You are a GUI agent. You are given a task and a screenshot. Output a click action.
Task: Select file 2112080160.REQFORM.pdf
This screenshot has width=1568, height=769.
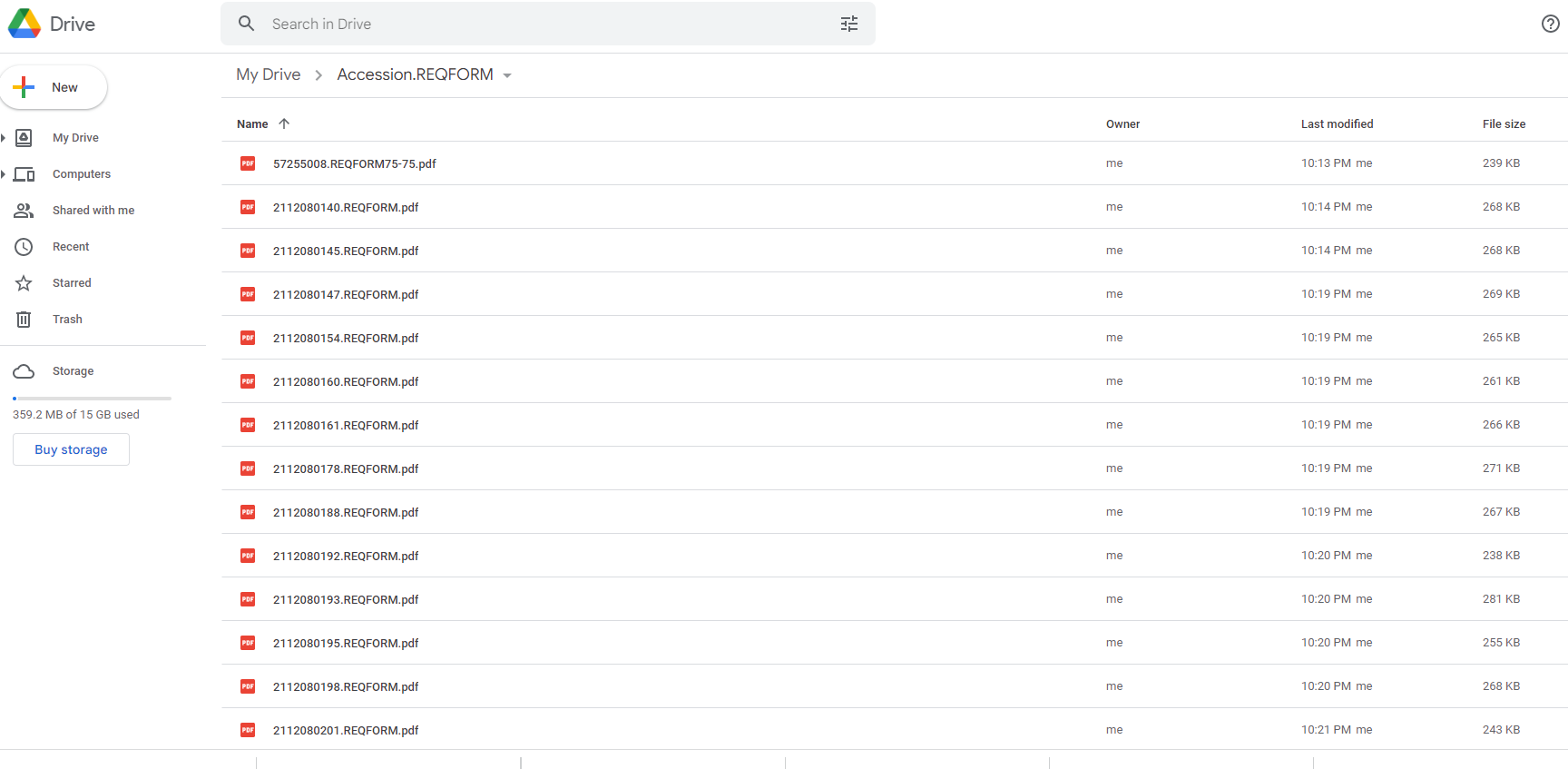coord(894,381)
